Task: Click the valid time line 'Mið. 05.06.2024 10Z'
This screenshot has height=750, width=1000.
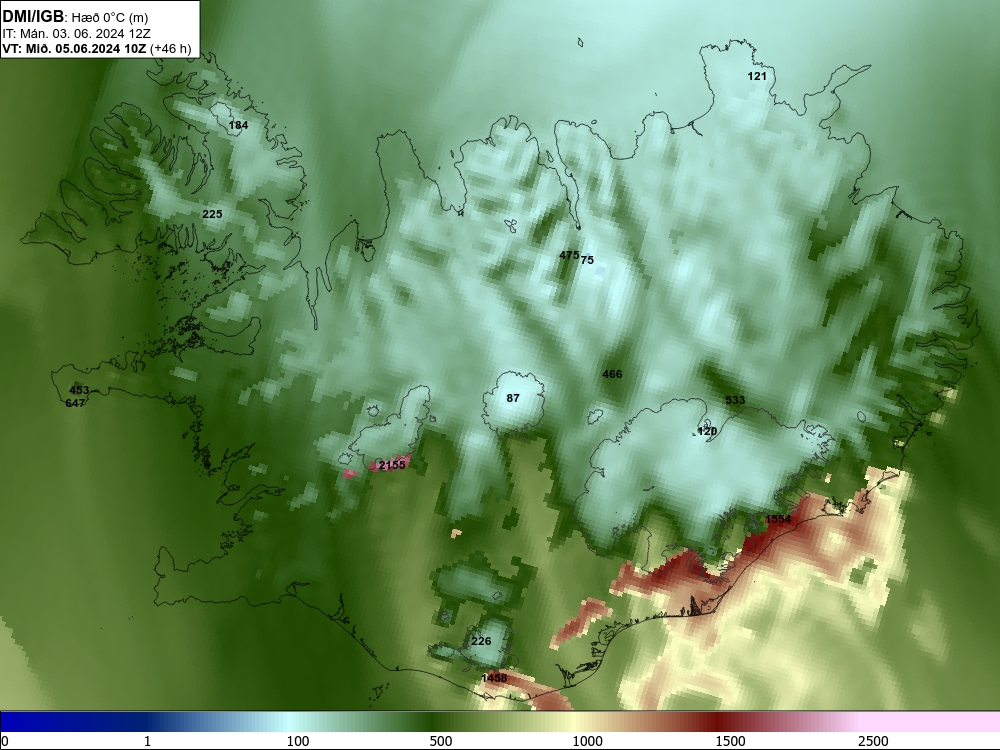Action: (x=85, y=48)
